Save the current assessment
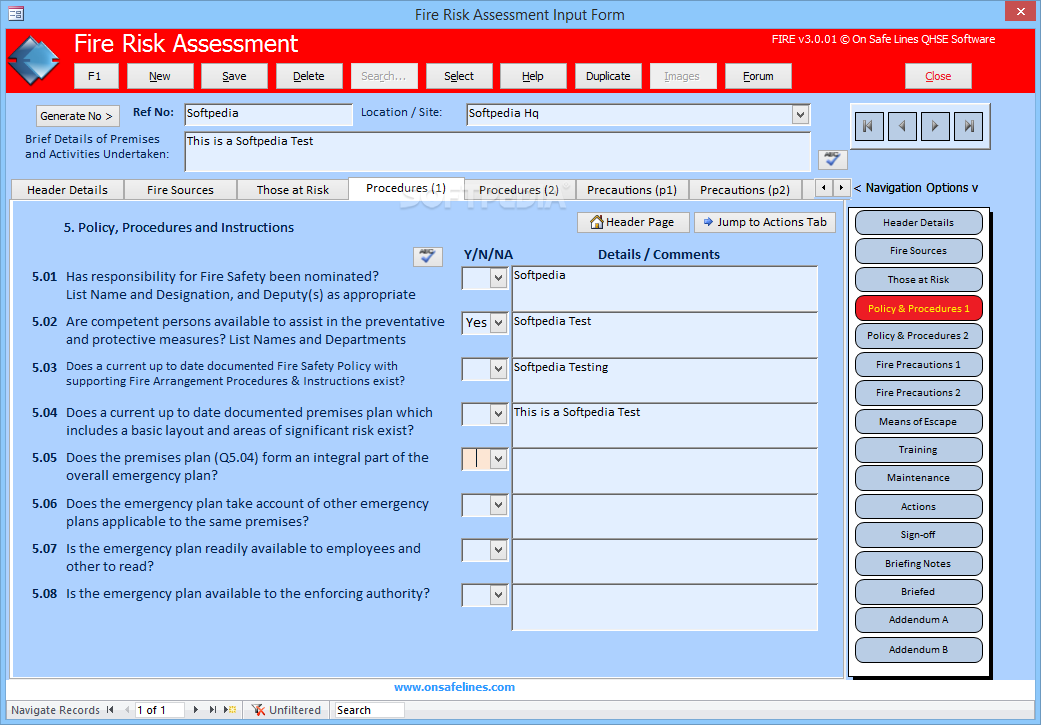Screen dimensions: 1041x725 click(234, 76)
